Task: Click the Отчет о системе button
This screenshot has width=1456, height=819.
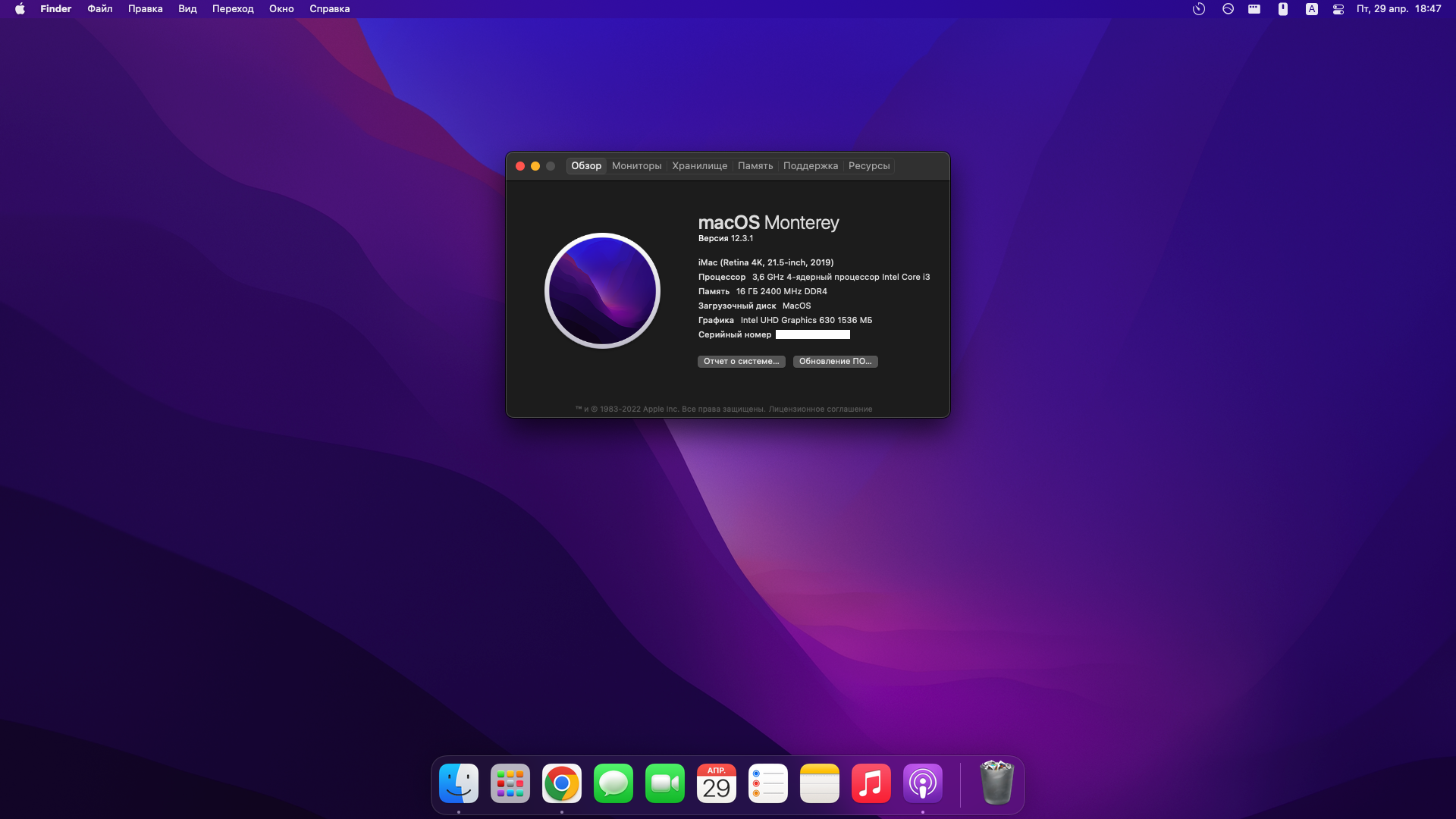Action: click(742, 362)
